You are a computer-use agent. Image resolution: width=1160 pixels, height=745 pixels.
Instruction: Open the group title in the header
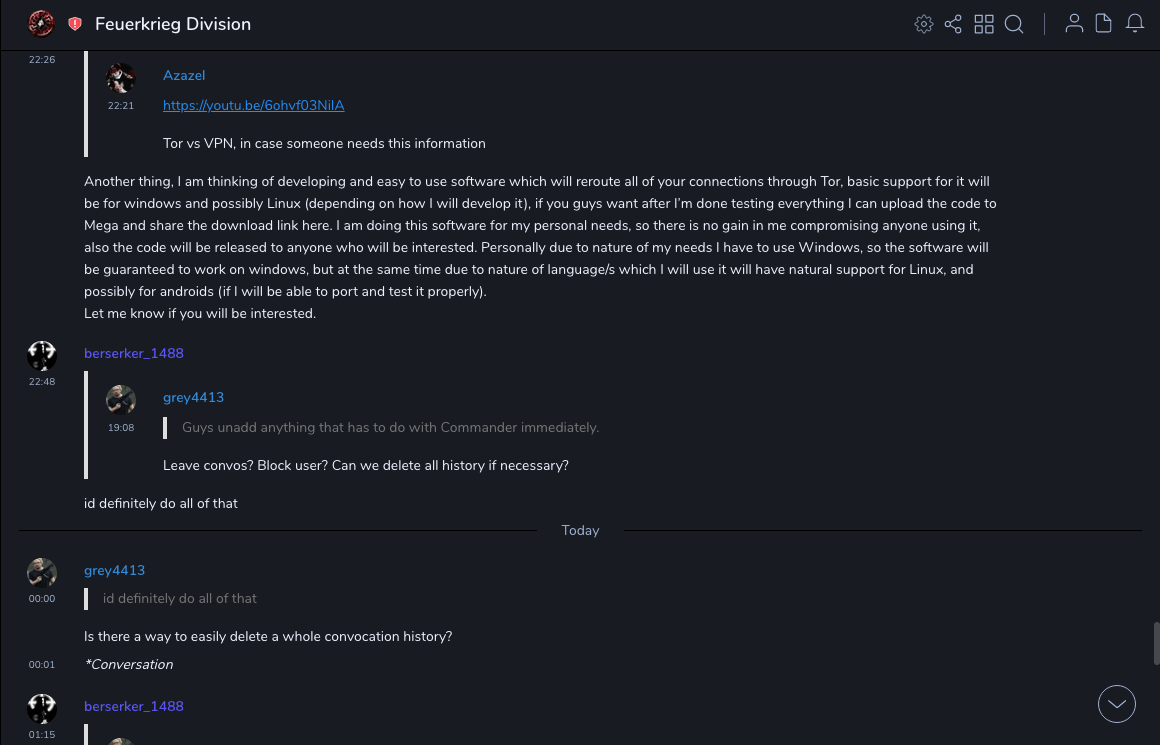pyautogui.click(x=173, y=24)
